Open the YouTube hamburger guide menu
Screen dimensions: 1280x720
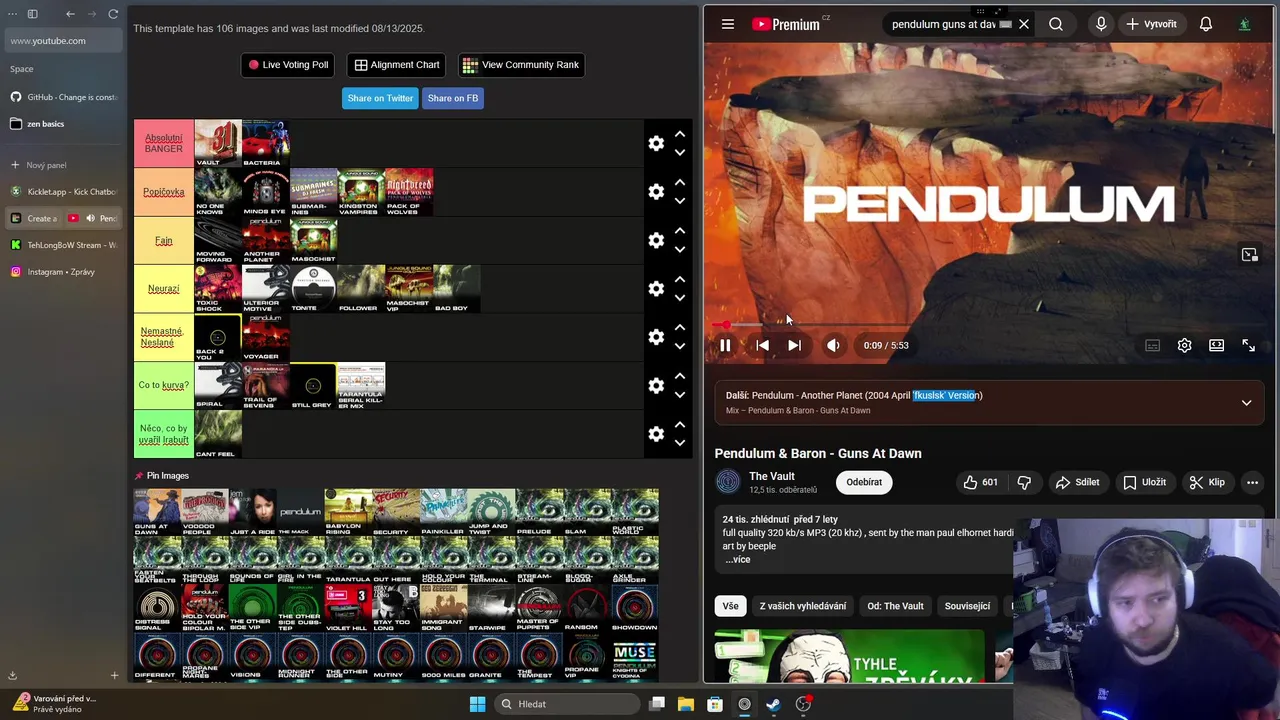coord(728,24)
